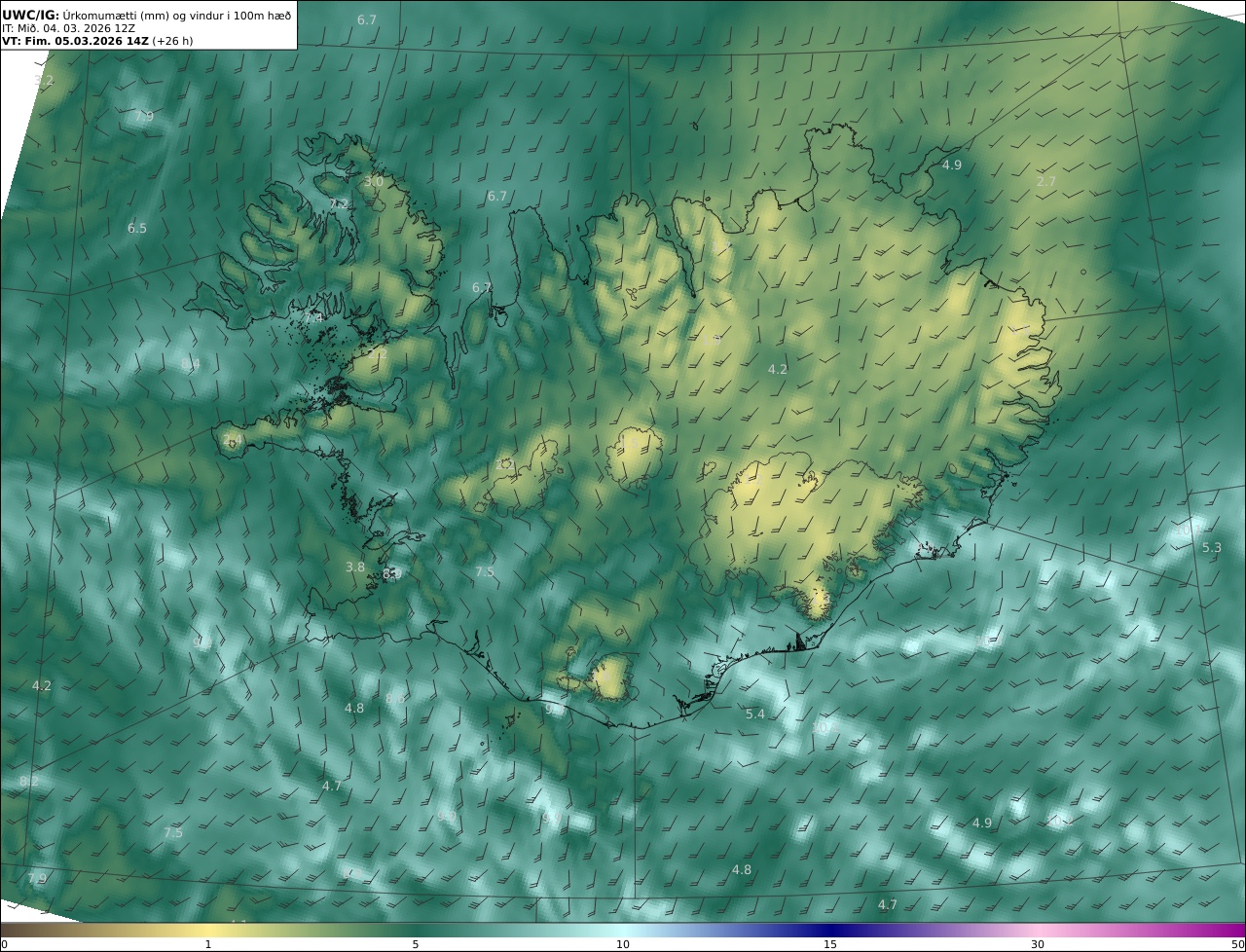Click the 2.7 value label in the northeast
The image size is (1246, 952).
[x=1046, y=181]
